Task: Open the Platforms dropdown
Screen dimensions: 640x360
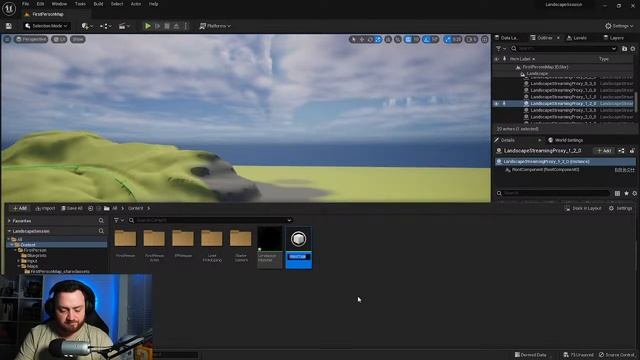Action: click(215, 26)
